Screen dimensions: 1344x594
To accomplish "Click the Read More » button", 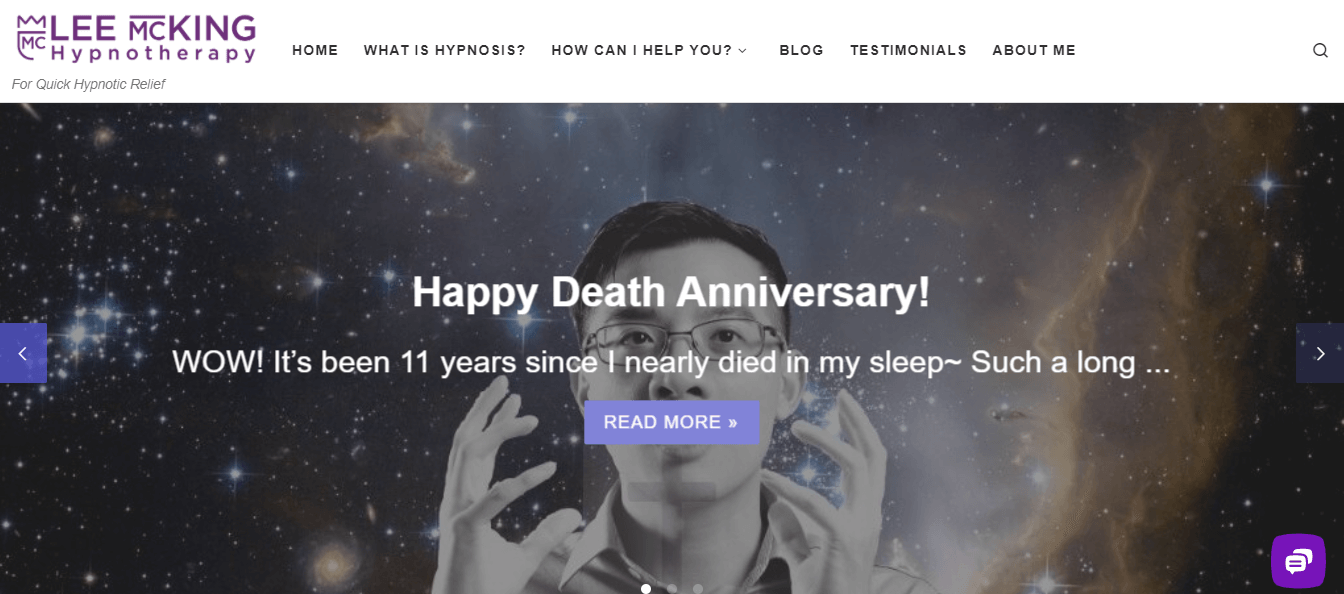I will (x=671, y=422).
